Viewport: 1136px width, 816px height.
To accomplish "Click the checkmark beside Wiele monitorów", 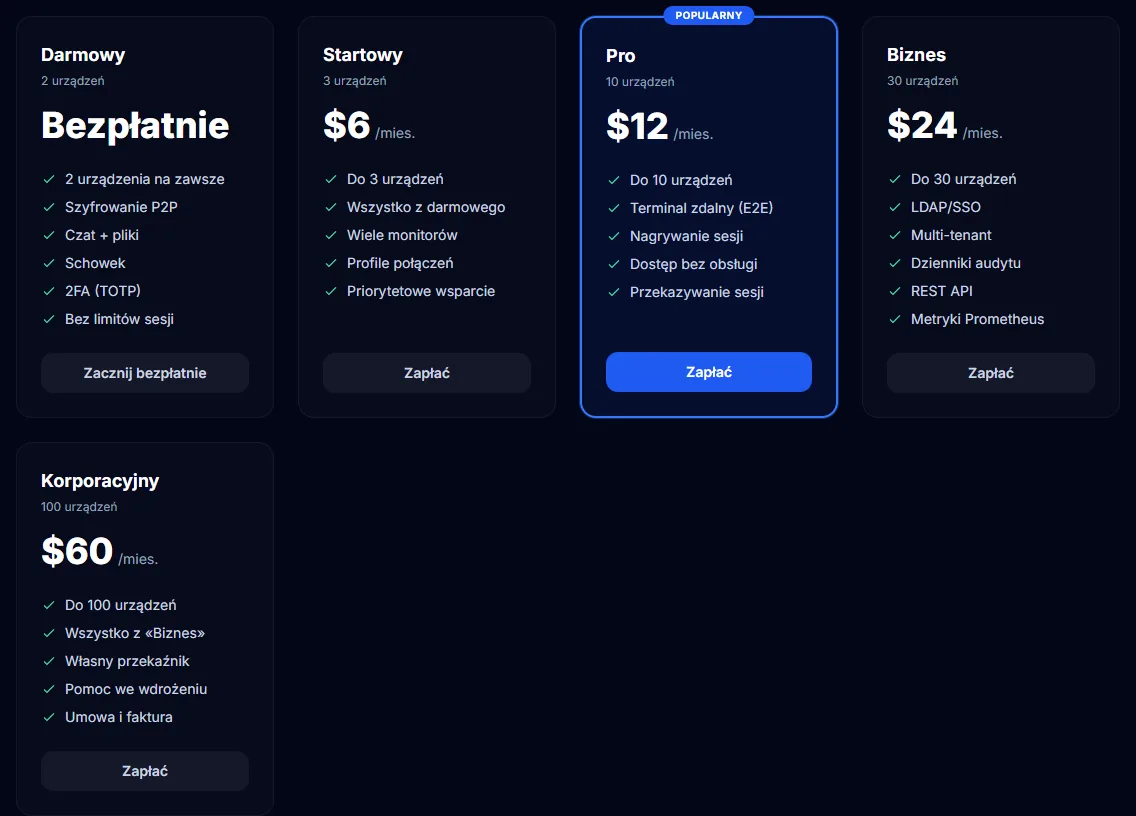I will pos(331,236).
